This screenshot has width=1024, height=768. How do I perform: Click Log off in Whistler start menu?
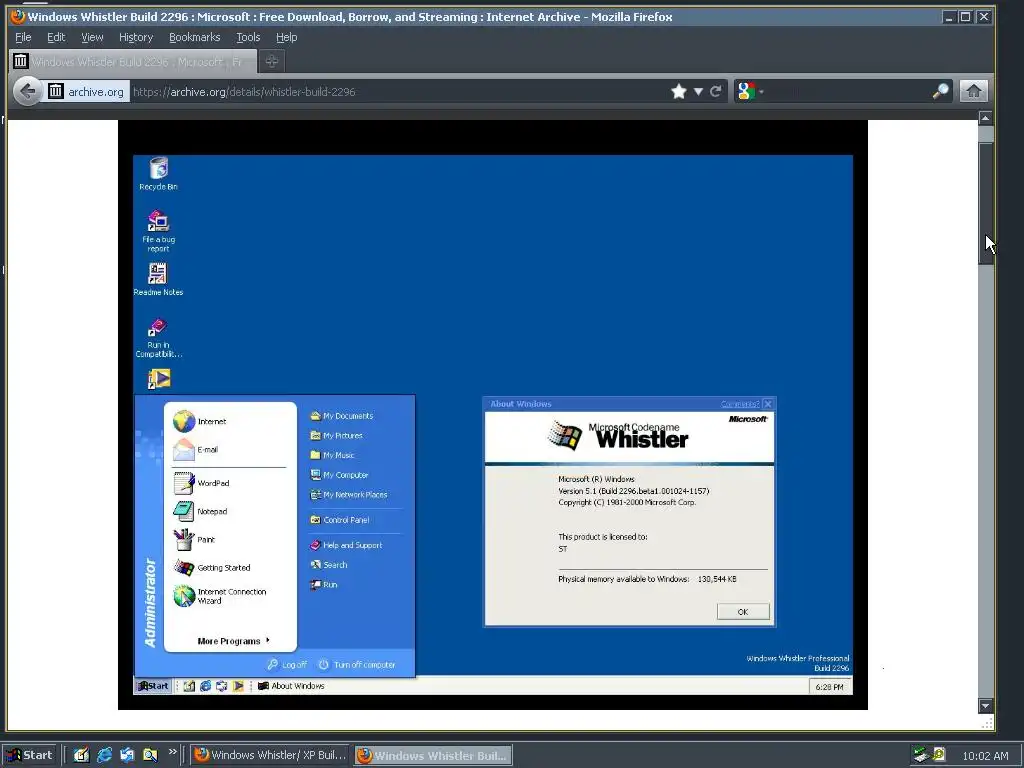(287, 664)
